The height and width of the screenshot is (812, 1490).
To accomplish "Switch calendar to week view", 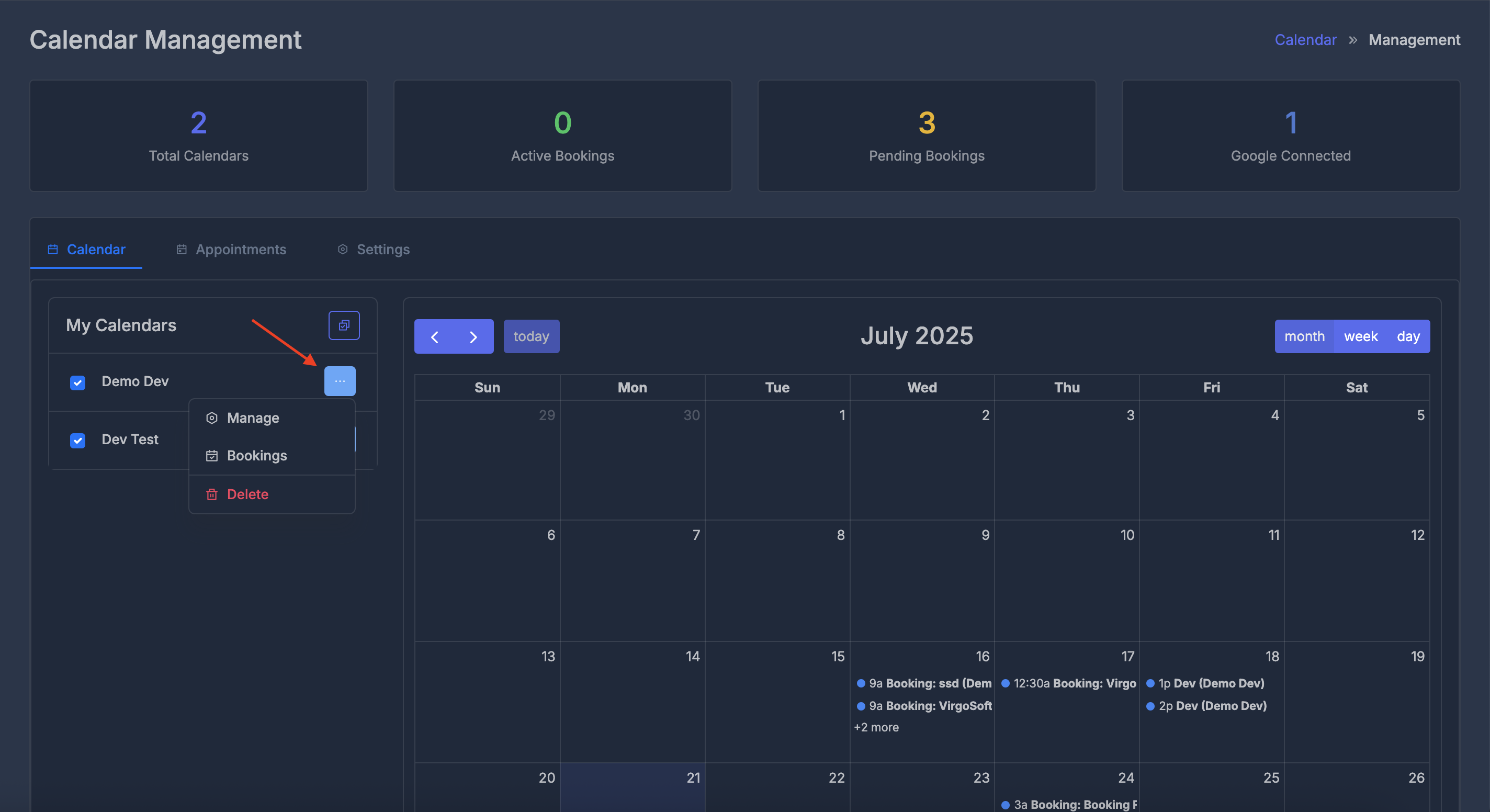I will click(1360, 336).
